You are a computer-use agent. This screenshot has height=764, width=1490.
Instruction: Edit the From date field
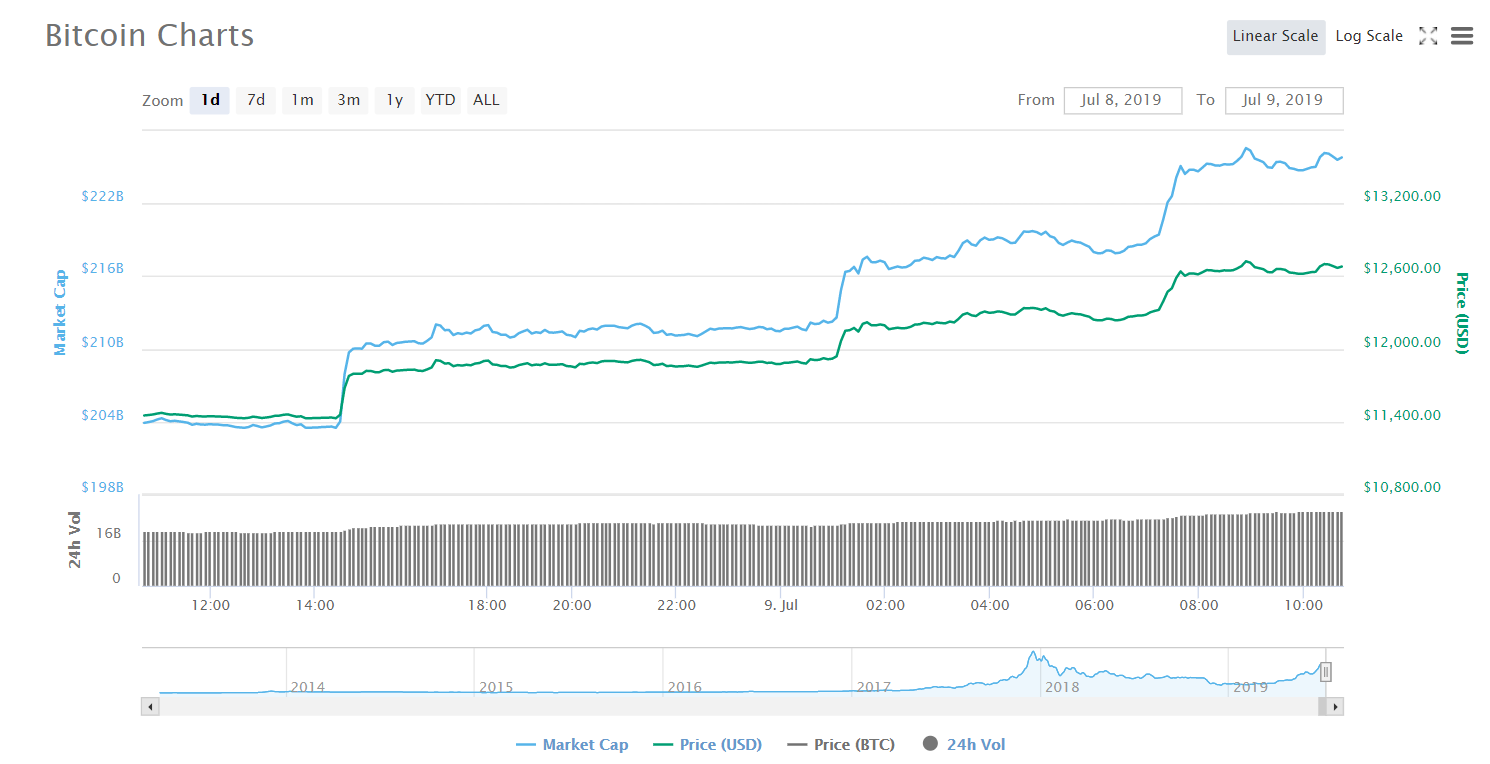(x=1123, y=100)
